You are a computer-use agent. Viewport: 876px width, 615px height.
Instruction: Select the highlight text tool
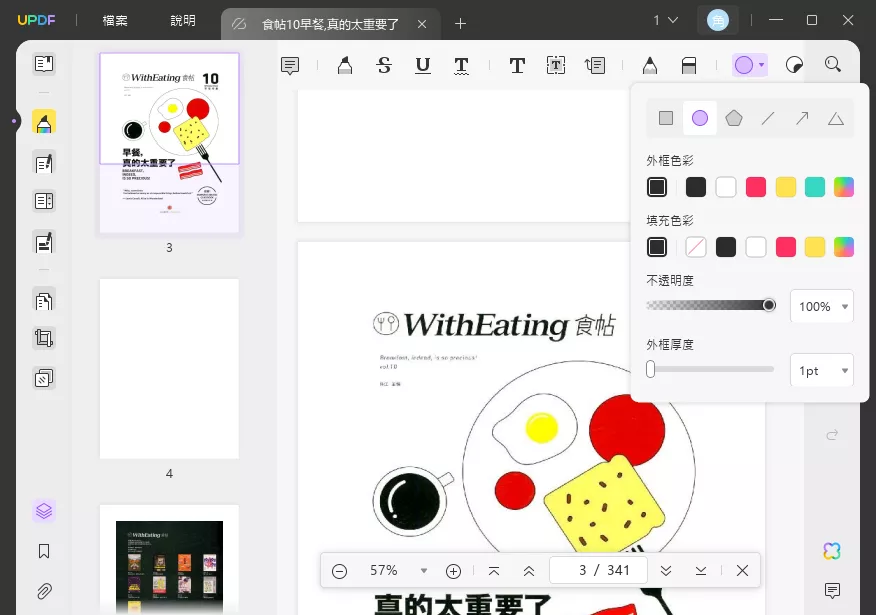pos(345,65)
